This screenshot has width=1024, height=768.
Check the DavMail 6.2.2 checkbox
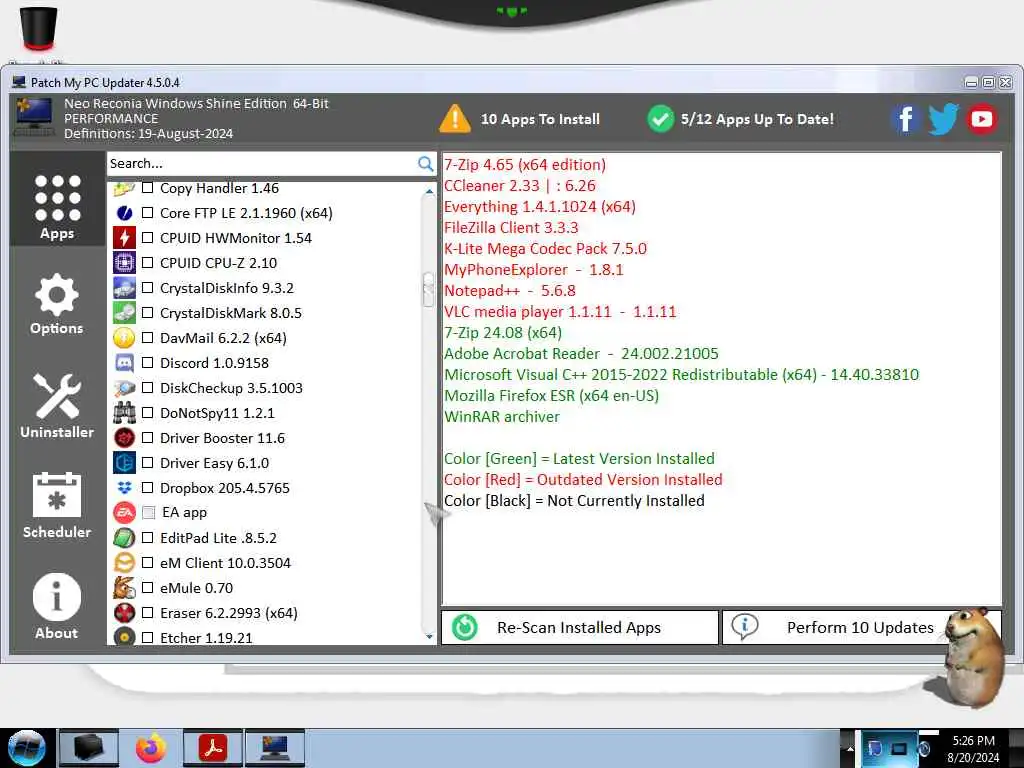(x=148, y=338)
